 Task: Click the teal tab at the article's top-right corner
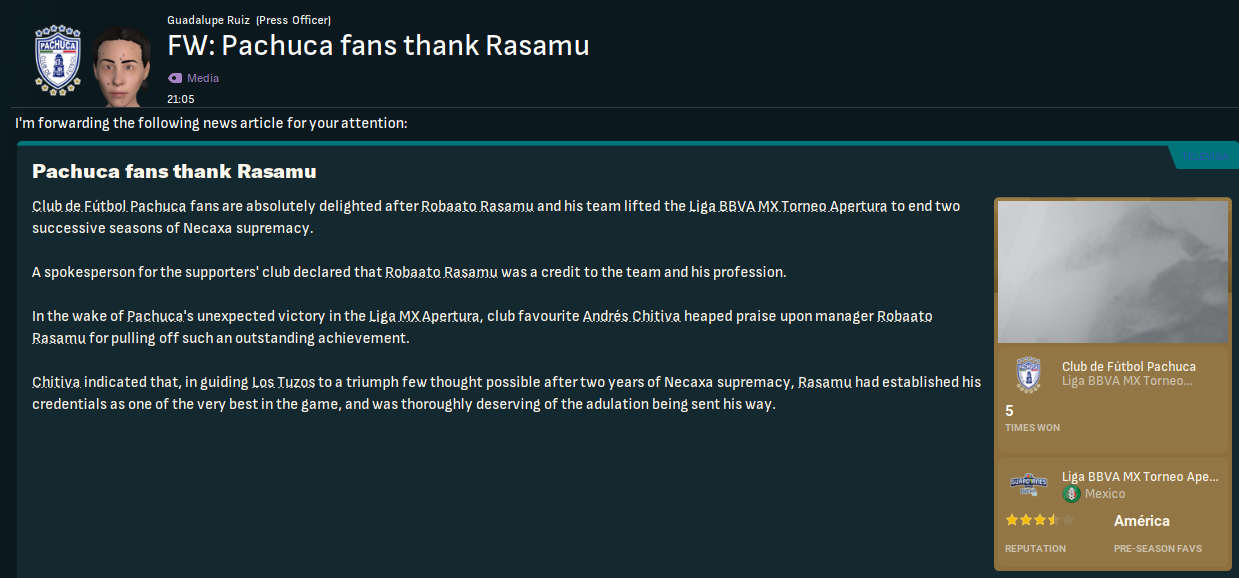(1205, 157)
